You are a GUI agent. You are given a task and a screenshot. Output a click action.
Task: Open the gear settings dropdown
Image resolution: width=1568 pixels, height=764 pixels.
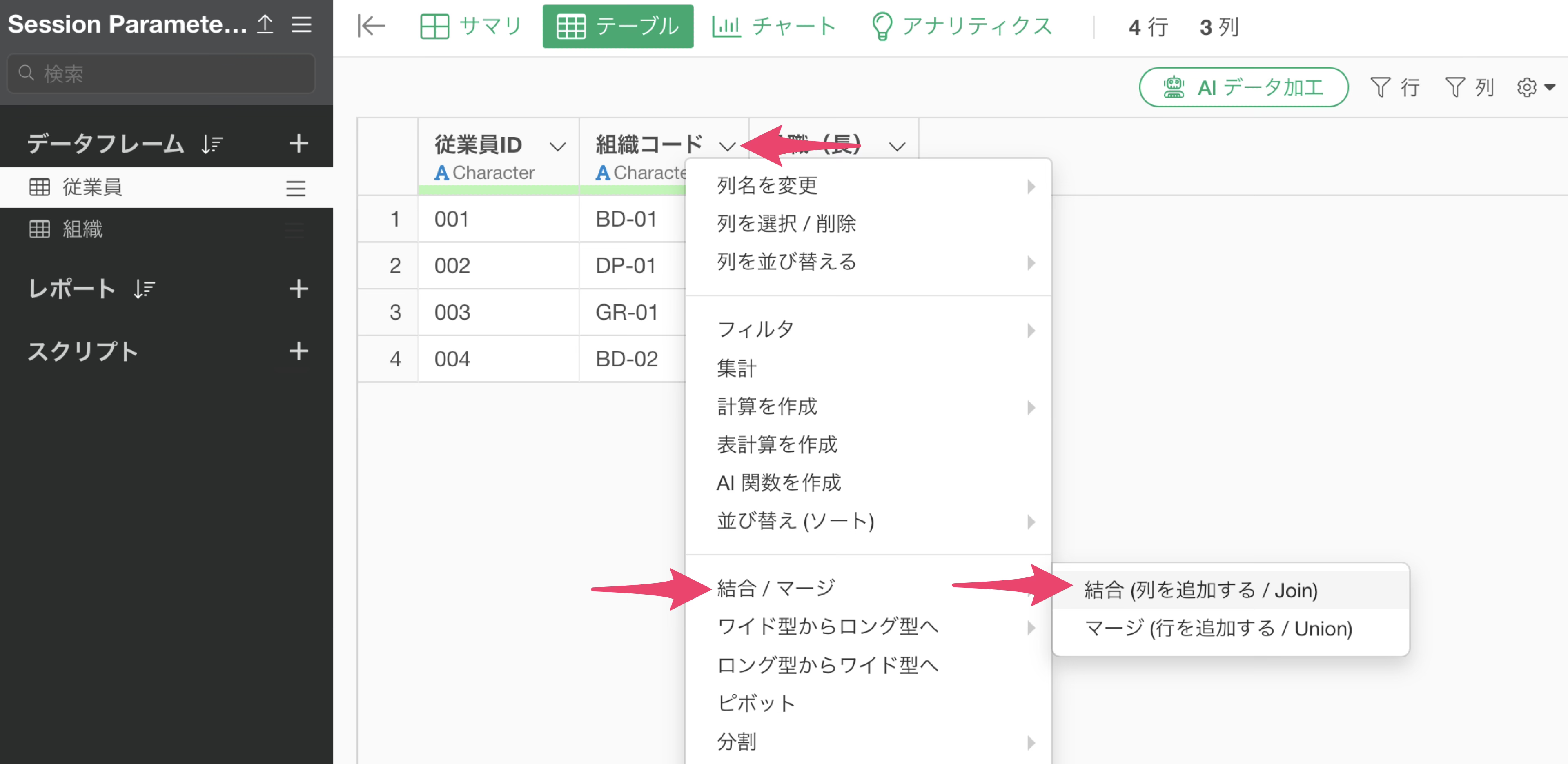1536,88
